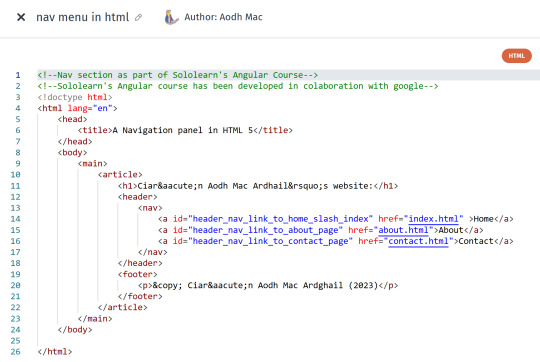
Task: Click the empty line 25
Action: point(289,341)
